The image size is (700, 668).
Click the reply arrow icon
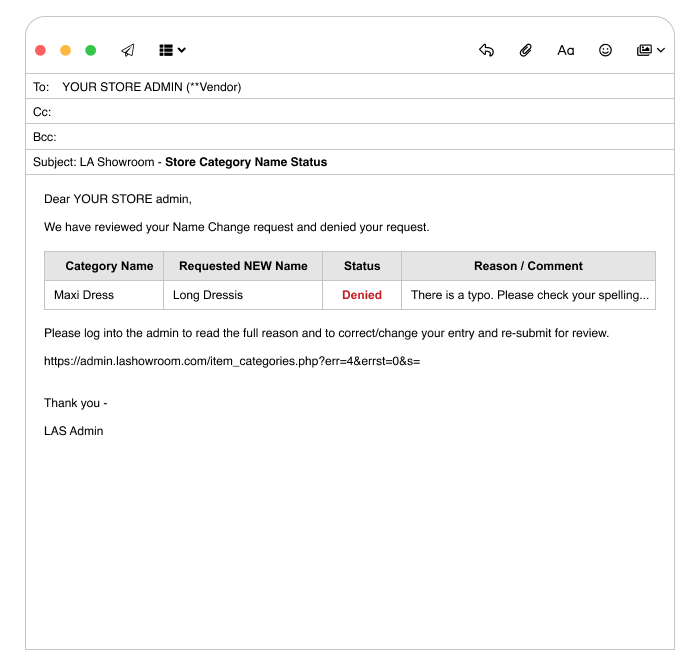(x=486, y=50)
